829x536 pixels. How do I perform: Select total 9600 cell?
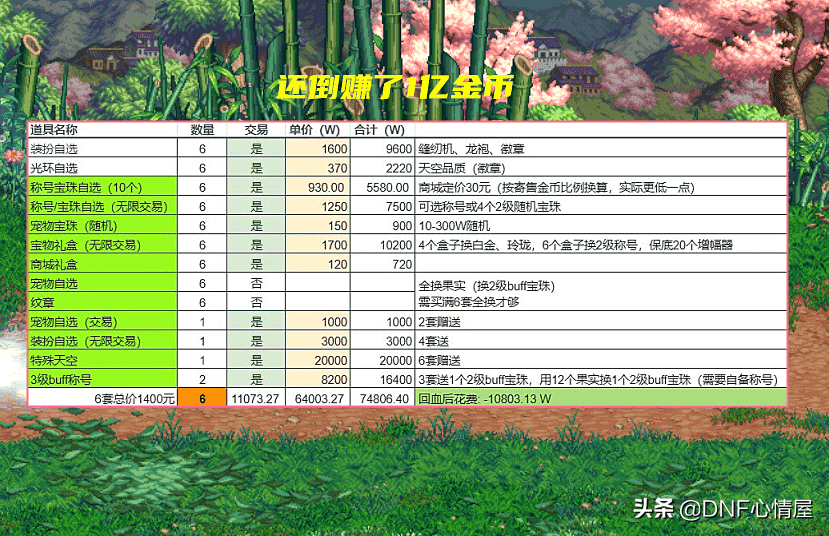tap(382, 149)
